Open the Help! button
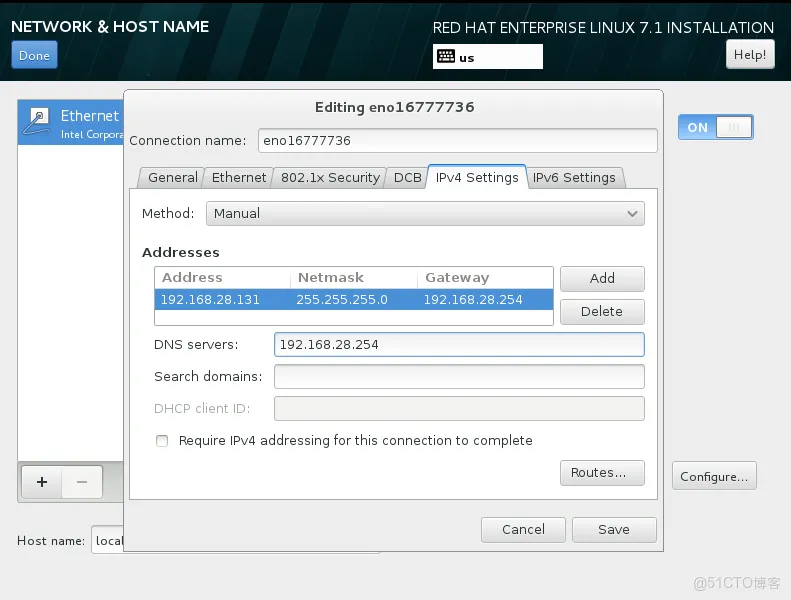Viewport: 791px width, 600px height. pyautogui.click(x=750, y=54)
